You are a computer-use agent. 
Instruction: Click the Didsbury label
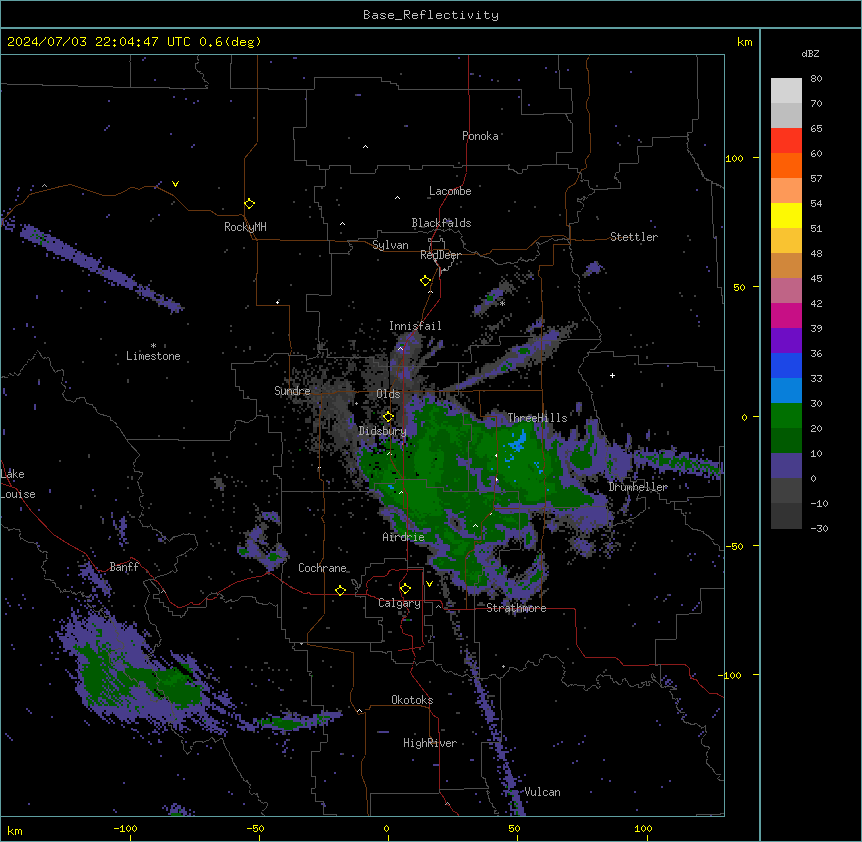pyautogui.click(x=383, y=431)
